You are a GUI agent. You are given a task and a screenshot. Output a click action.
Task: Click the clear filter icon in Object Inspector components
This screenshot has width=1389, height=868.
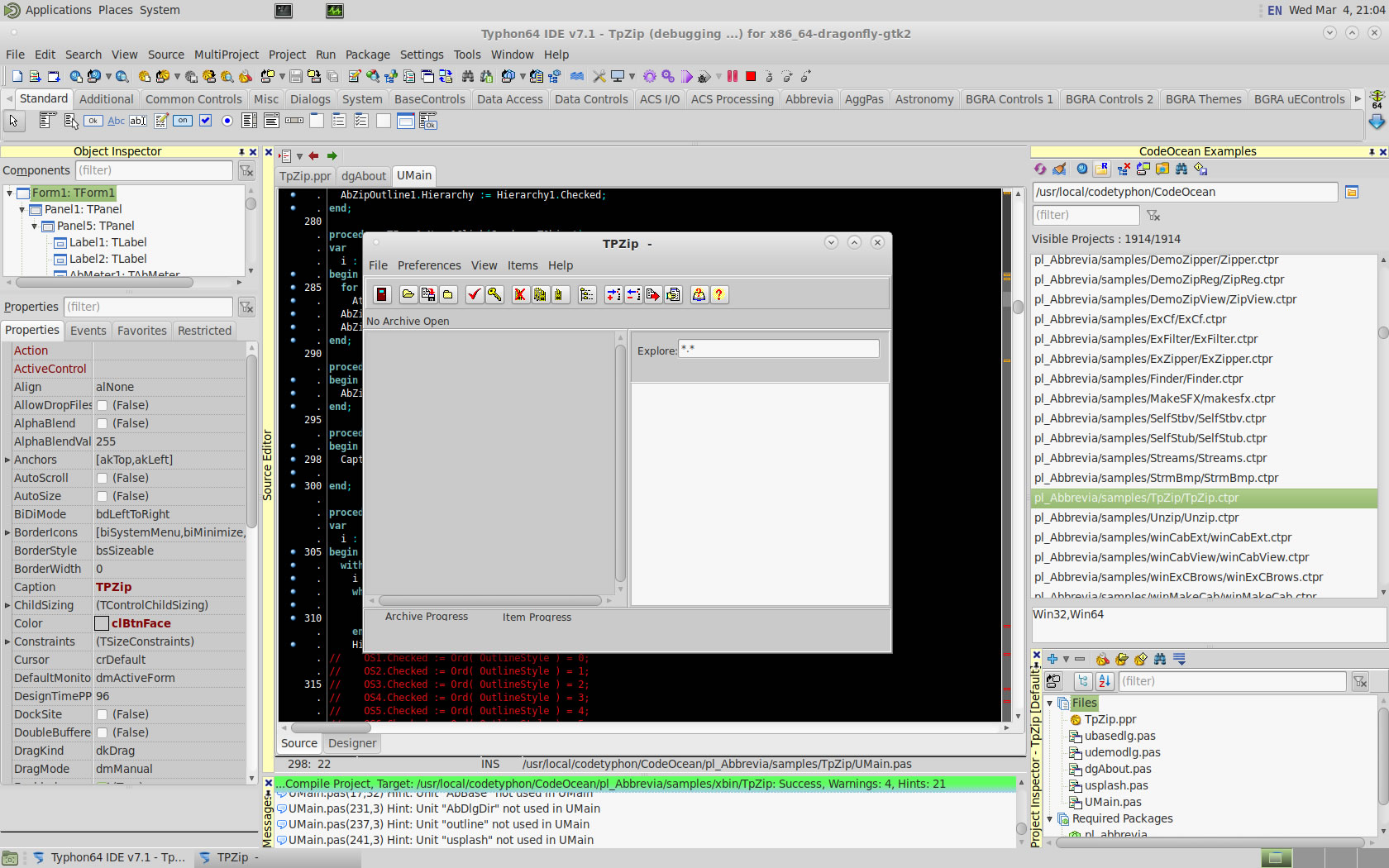click(x=246, y=170)
